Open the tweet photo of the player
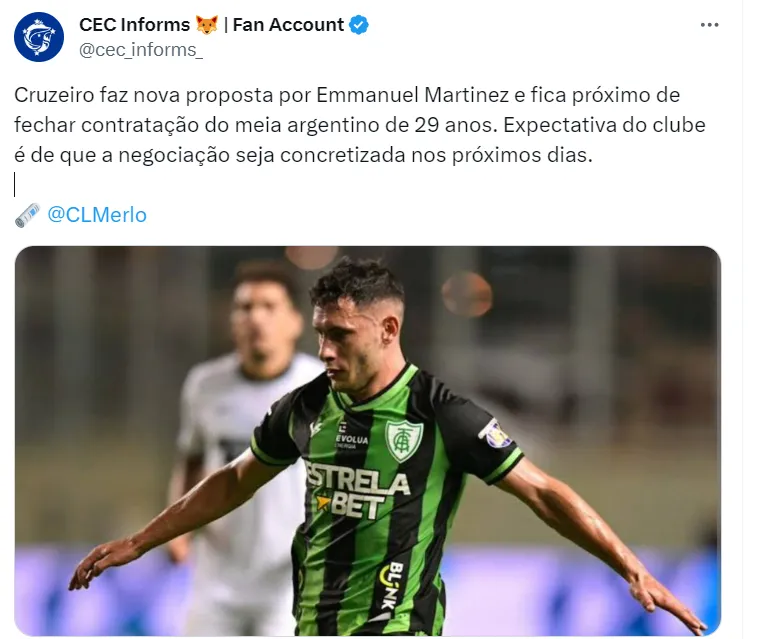Viewport: 763px width, 639px height. click(x=367, y=440)
